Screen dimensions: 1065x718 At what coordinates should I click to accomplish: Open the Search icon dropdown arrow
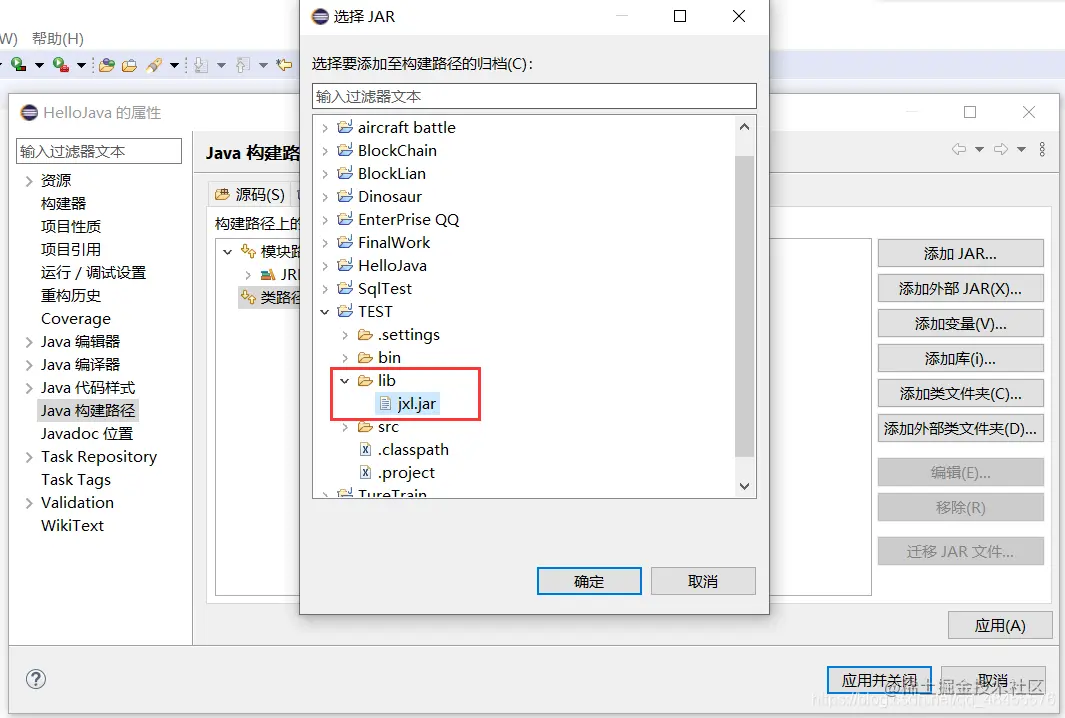click(x=175, y=65)
